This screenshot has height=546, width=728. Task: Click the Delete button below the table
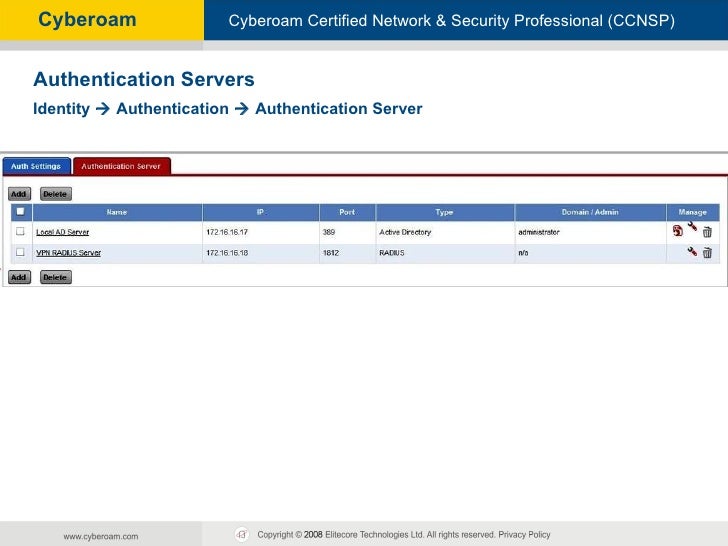coord(55,277)
